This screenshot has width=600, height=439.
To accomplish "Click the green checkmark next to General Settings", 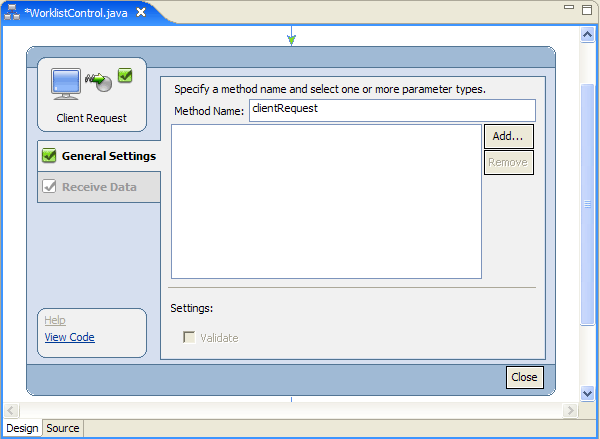I will pos(49,155).
